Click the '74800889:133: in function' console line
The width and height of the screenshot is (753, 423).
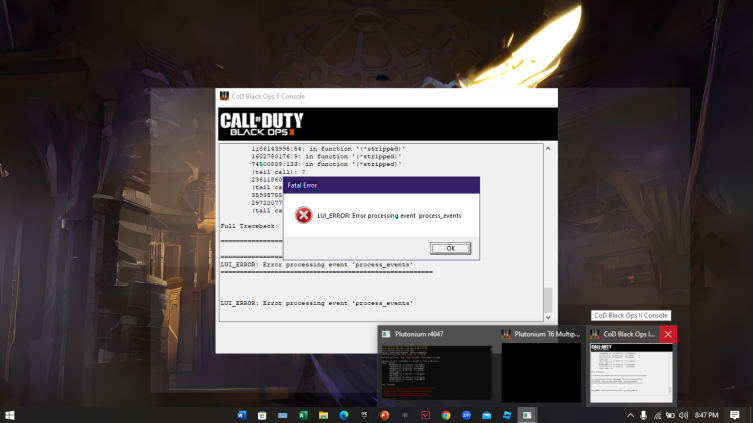click(327, 164)
